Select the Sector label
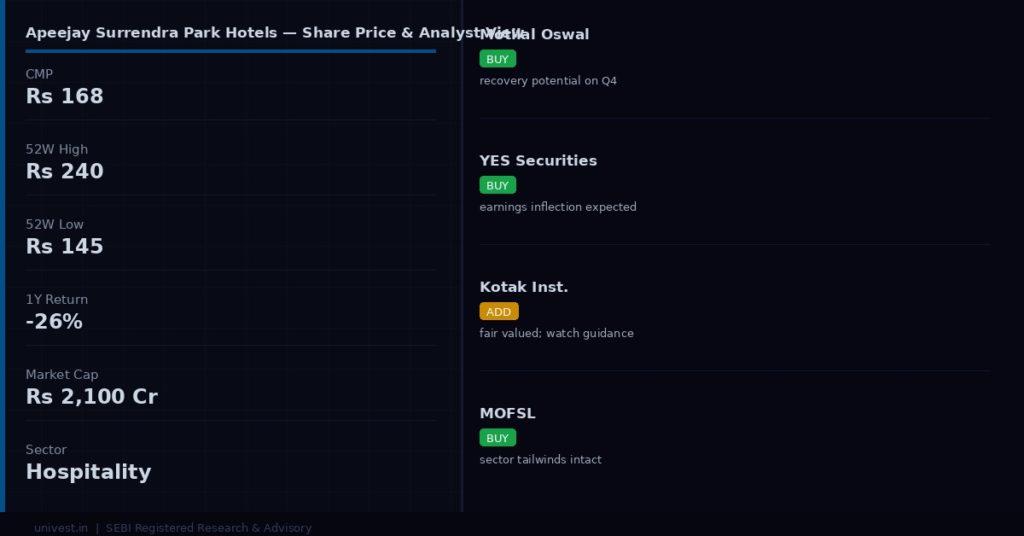 [x=46, y=450]
